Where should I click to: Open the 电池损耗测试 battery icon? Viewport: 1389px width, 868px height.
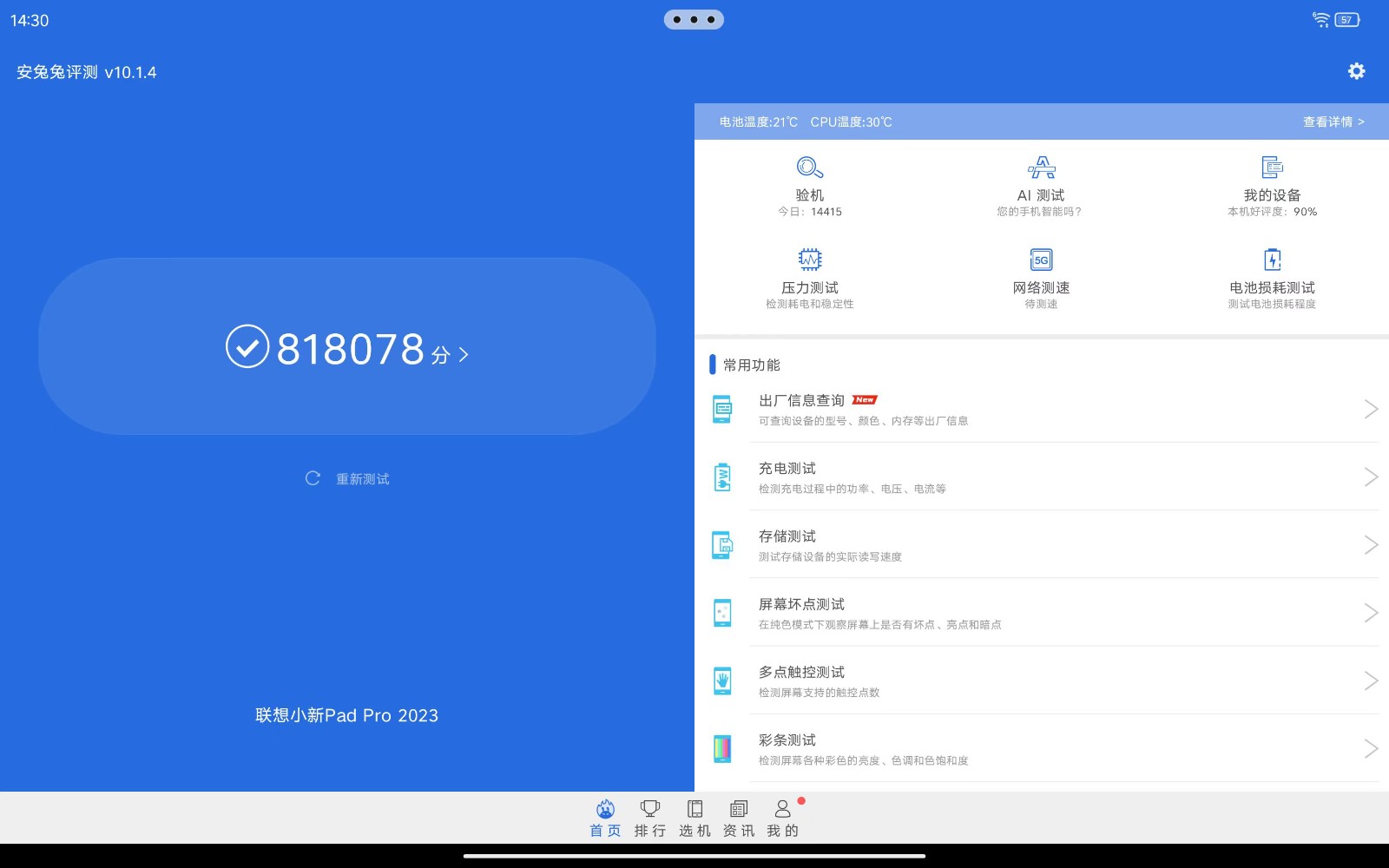(x=1272, y=259)
